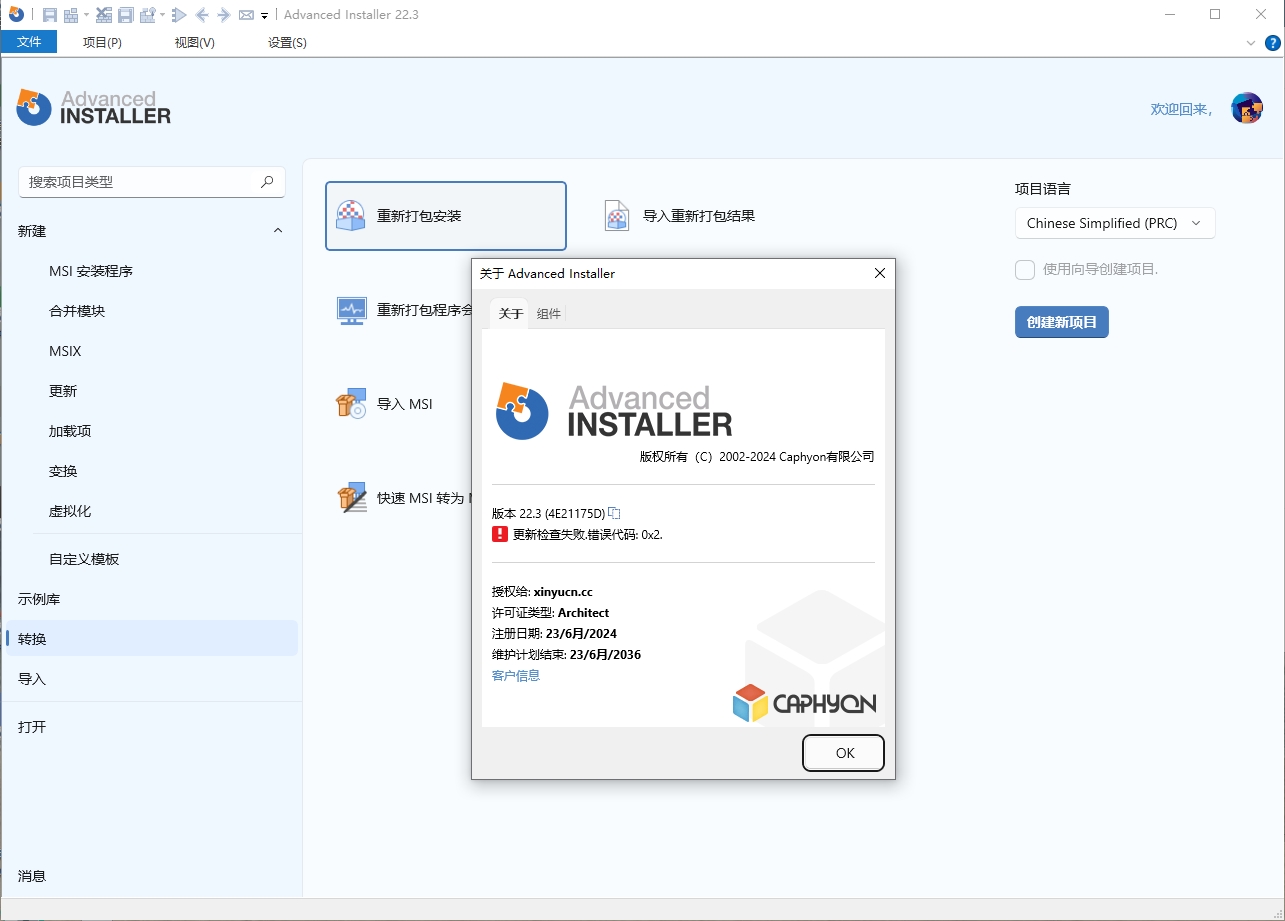Select MSI 安装程序 in sidebar

coord(91,271)
